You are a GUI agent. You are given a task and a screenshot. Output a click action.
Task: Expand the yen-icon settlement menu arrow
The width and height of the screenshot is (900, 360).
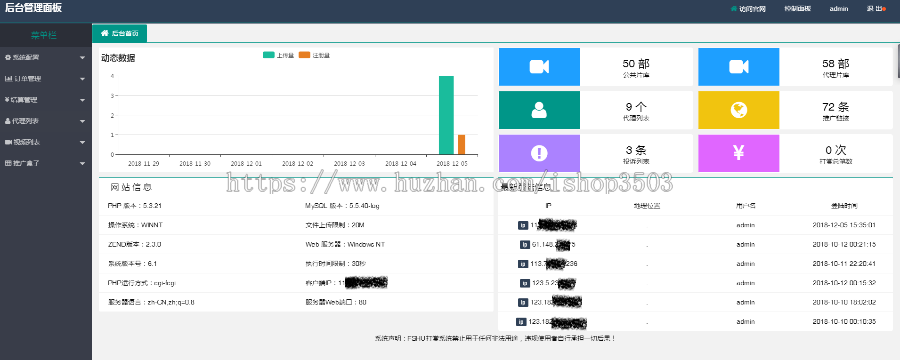(x=83, y=100)
